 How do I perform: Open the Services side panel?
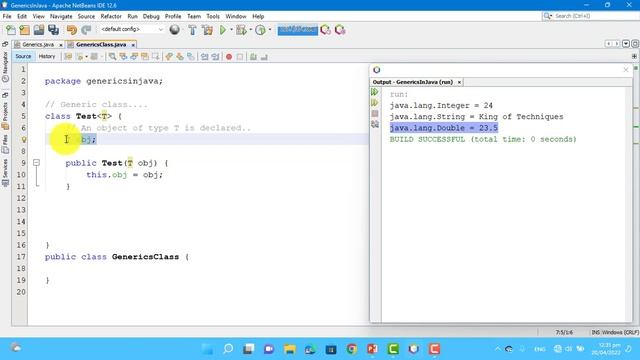(x=5, y=172)
